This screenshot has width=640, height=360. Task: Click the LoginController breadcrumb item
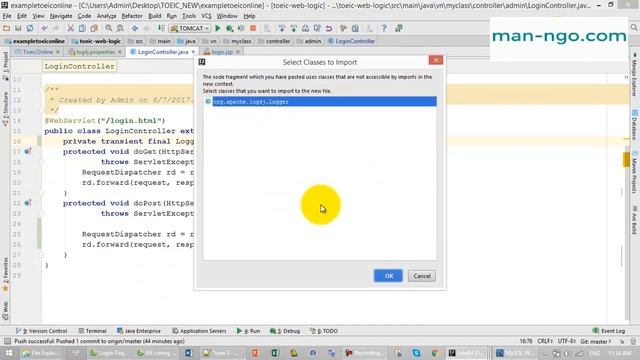pos(351,41)
